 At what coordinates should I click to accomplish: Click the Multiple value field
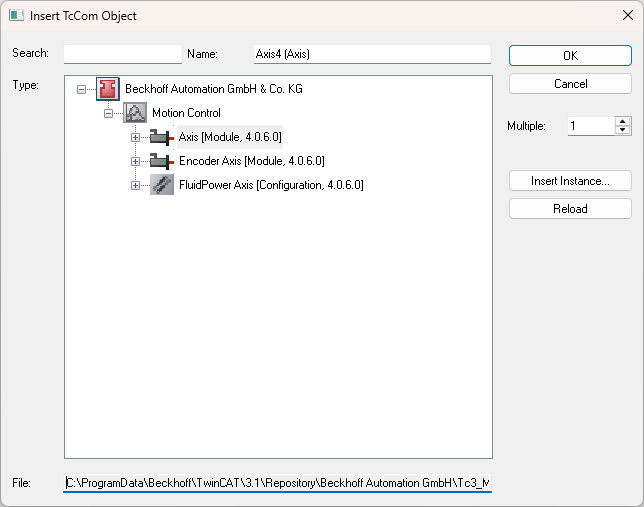tap(591, 126)
